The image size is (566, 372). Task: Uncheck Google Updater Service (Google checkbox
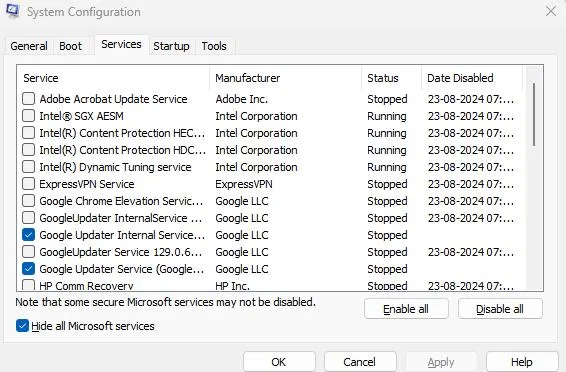pos(29,268)
